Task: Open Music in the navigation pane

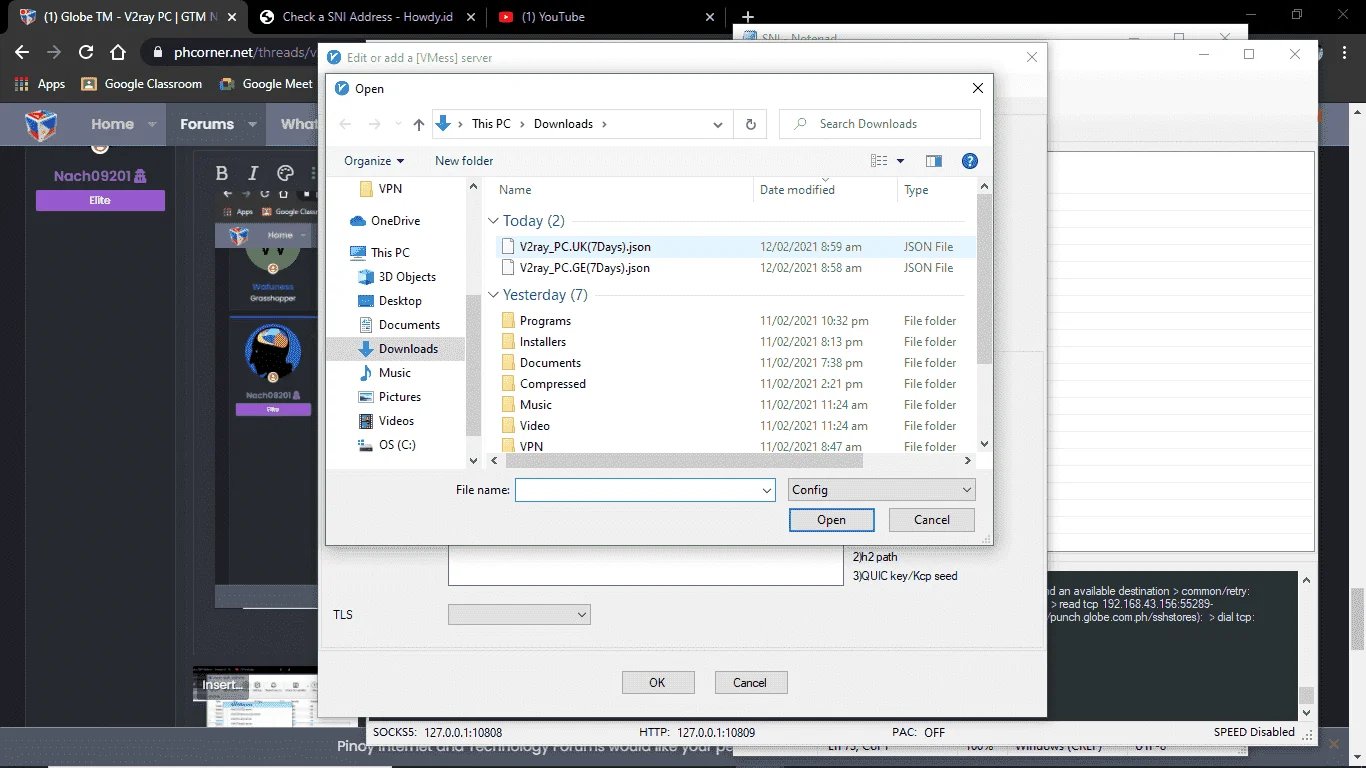Action: [385, 373]
